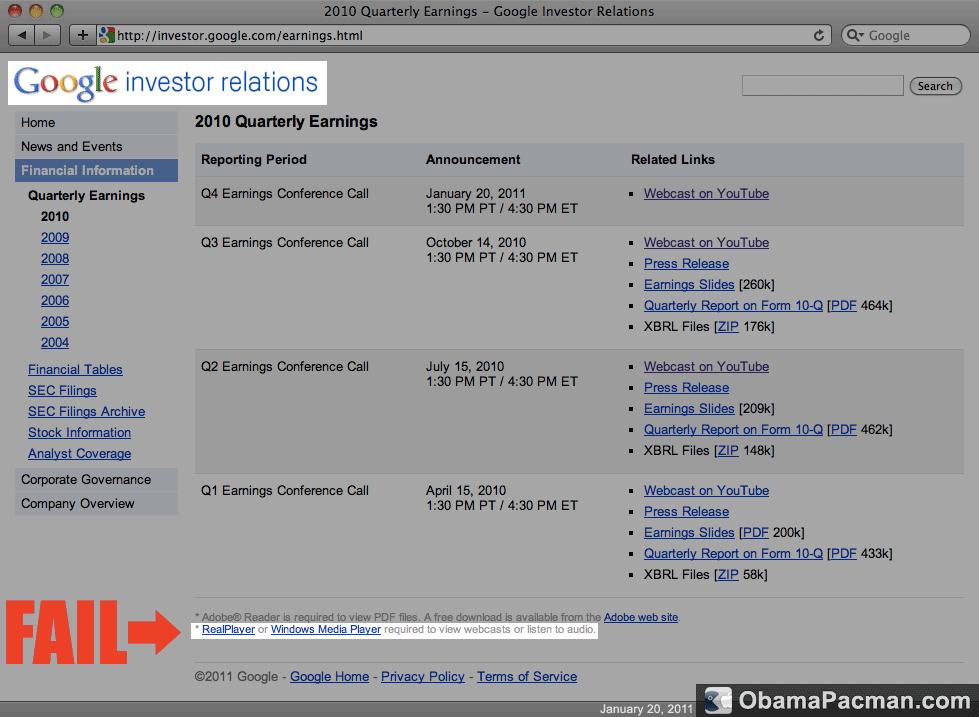The width and height of the screenshot is (979, 717).
Task: Open the search magnifier dropdown in Safari
Action: tap(854, 36)
